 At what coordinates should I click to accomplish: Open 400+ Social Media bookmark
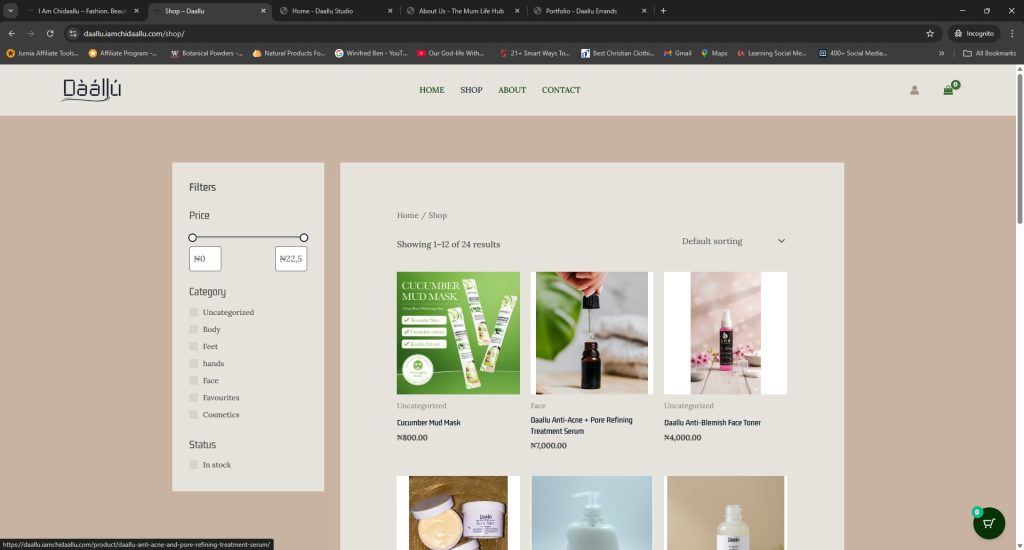click(x=853, y=54)
